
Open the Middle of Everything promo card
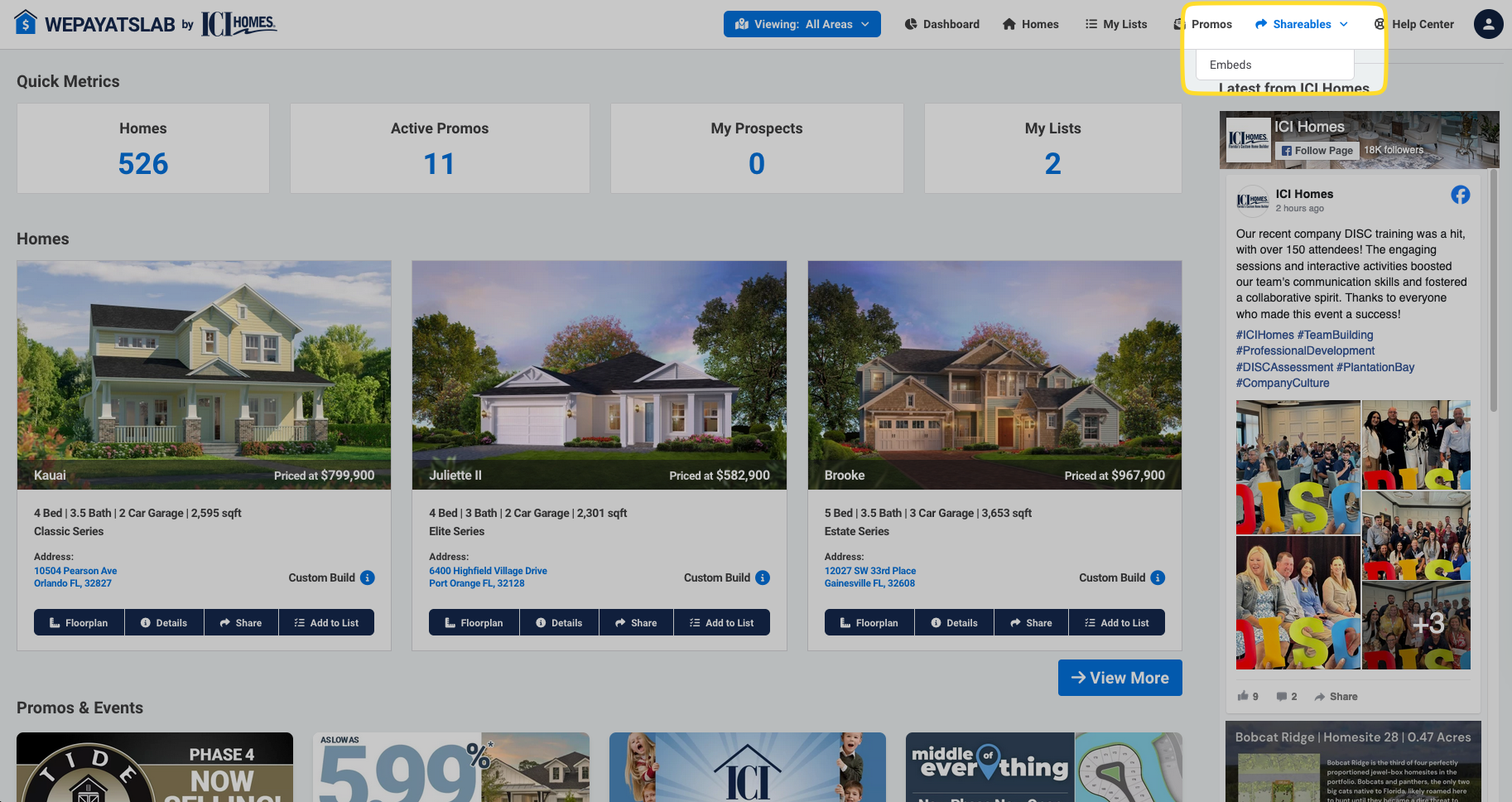point(1044,767)
